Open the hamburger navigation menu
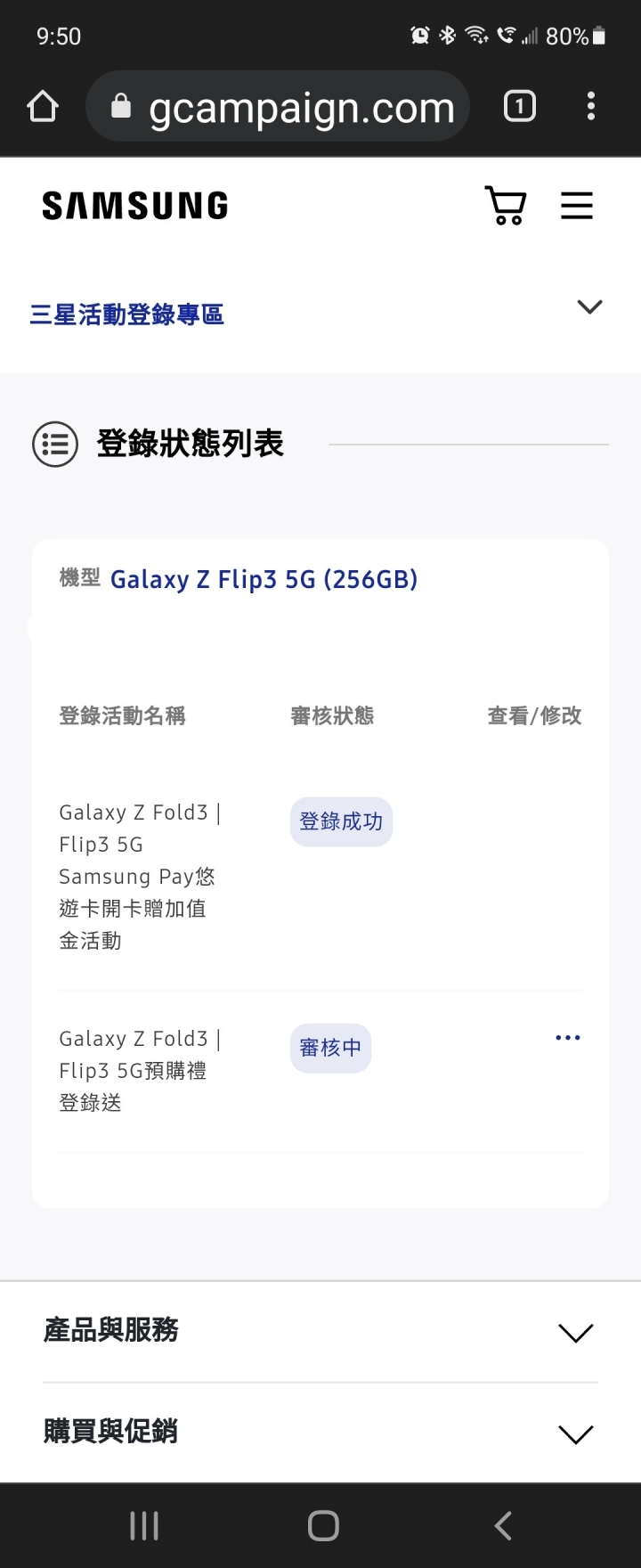Screen dimensions: 641x1568 pos(576,206)
